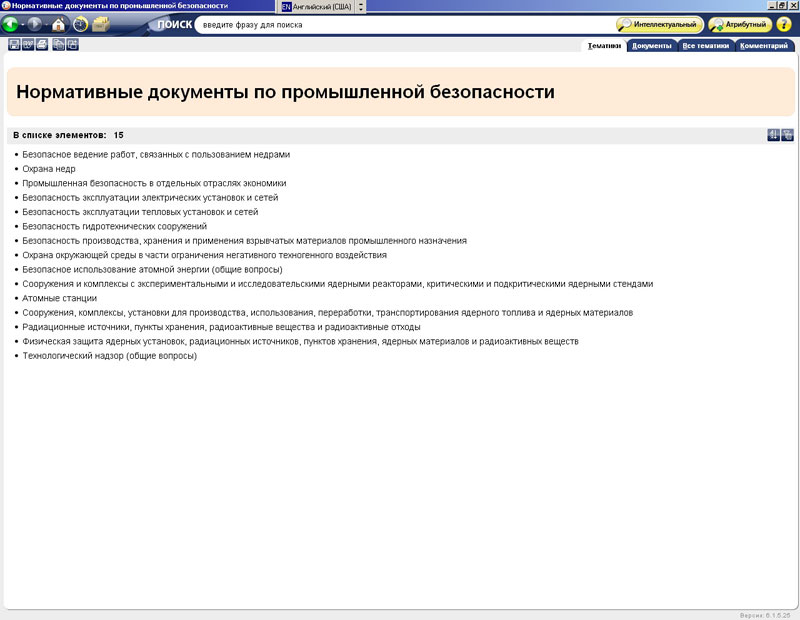Open the Охрана недр topic link
The width and height of the screenshot is (800, 620).
pyautogui.click(x=49, y=169)
